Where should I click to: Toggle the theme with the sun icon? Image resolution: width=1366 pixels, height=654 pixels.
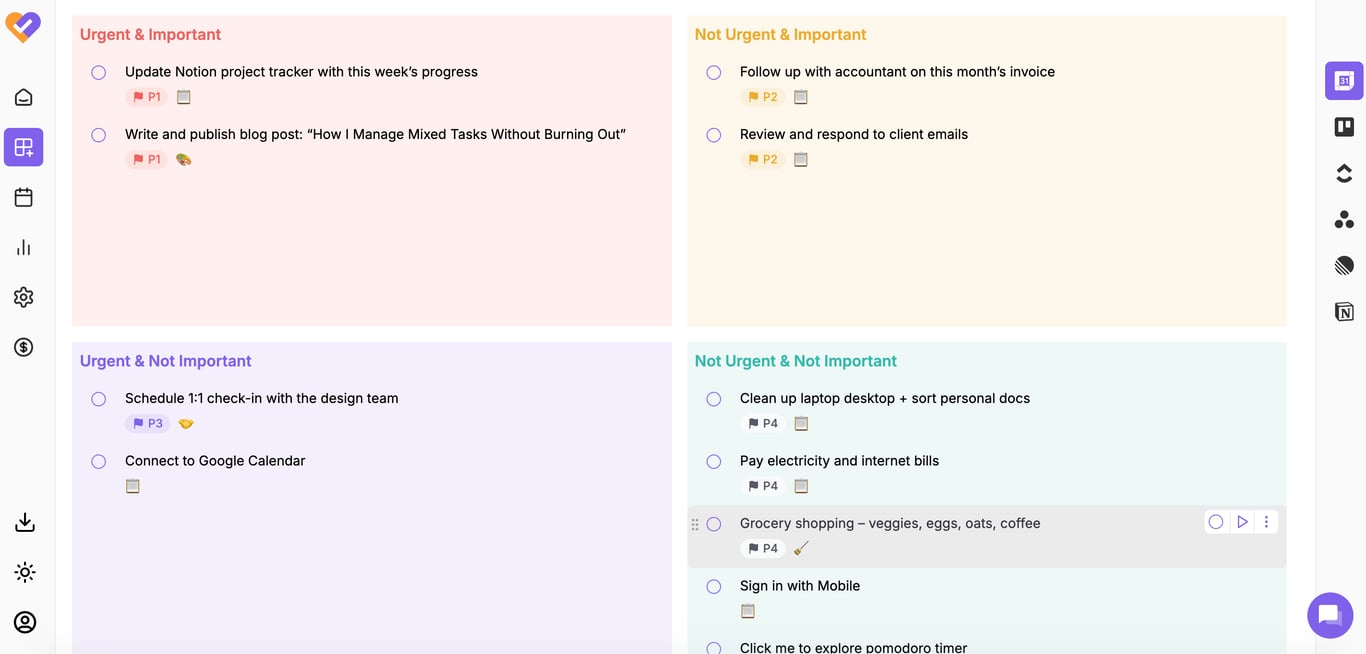[x=23, y=571]
